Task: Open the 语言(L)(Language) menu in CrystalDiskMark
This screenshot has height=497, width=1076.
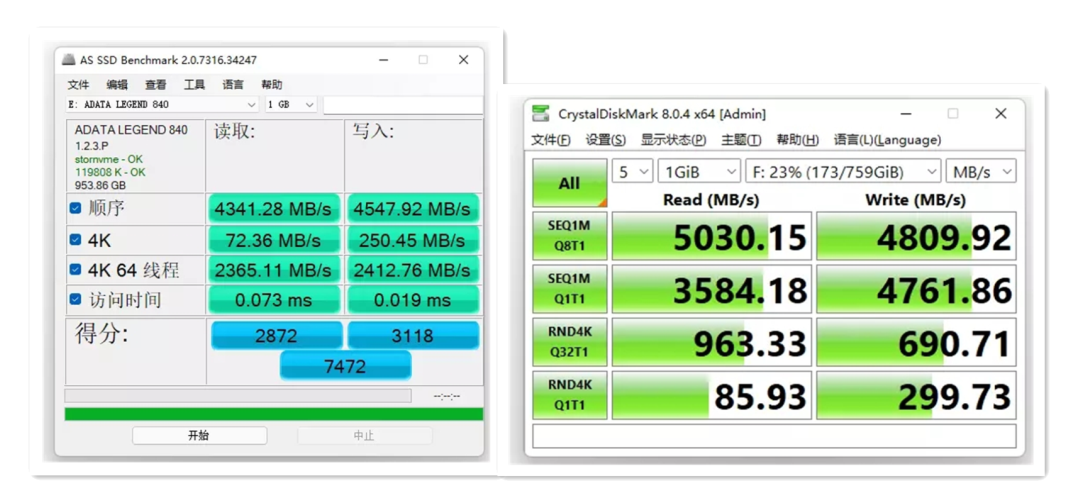Action: point(887,140)
